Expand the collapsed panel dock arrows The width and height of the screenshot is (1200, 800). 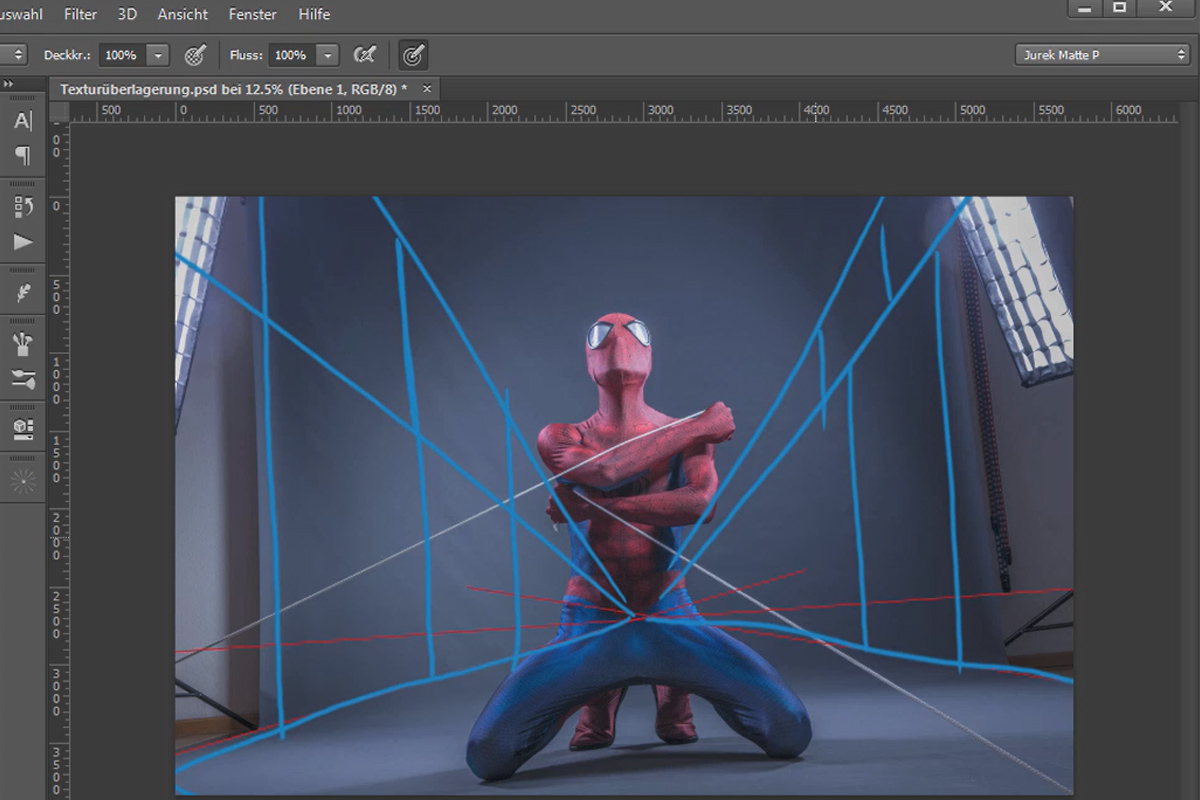click(x=8, y=84)
